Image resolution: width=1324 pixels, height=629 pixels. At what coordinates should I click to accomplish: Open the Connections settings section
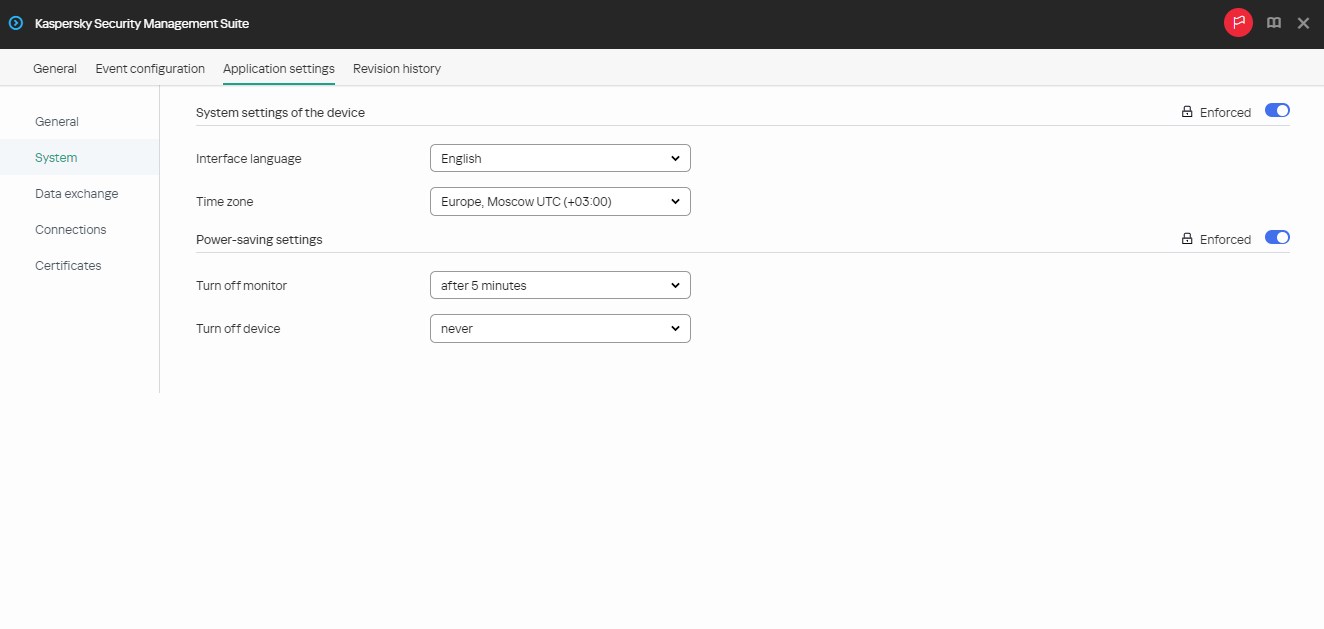coord(70,229)
